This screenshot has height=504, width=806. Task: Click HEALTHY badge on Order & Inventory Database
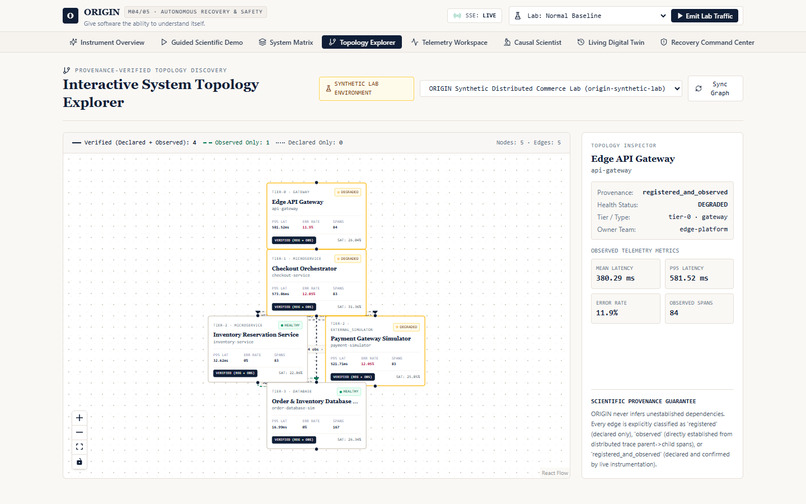tap(349, 391)
